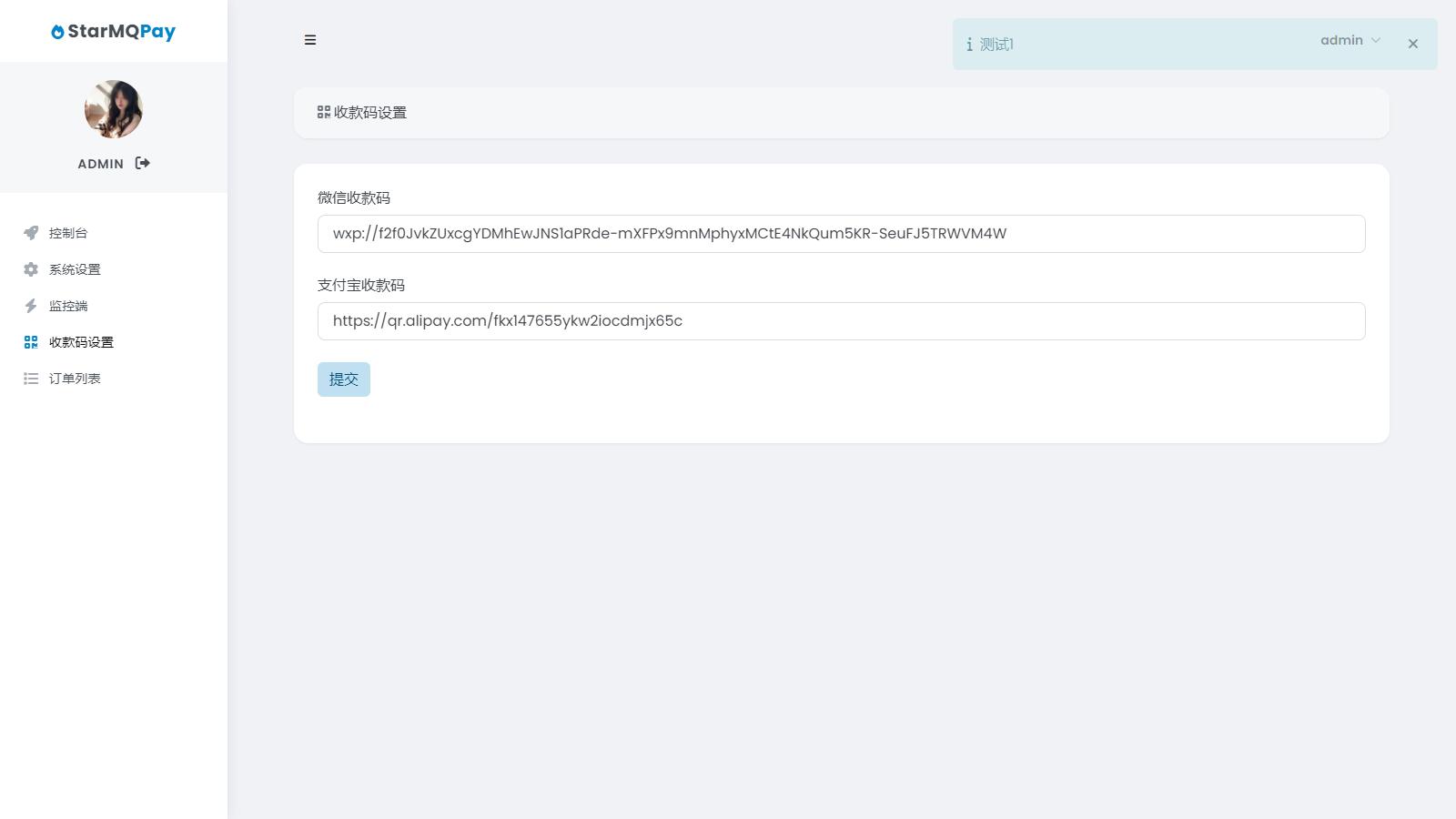Click the QR icon in the page title

324,113
